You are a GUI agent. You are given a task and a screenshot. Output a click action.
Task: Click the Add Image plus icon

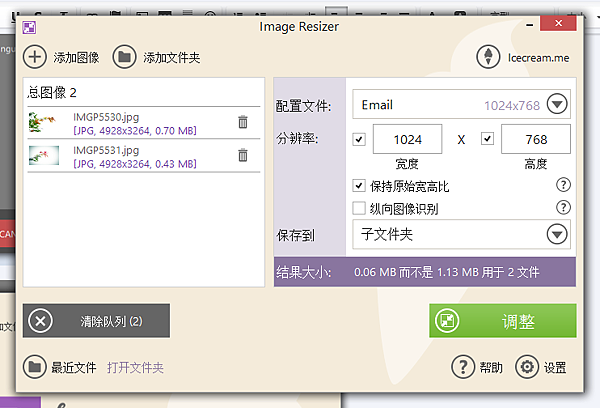pyautogui.click(x=35, y=57)
